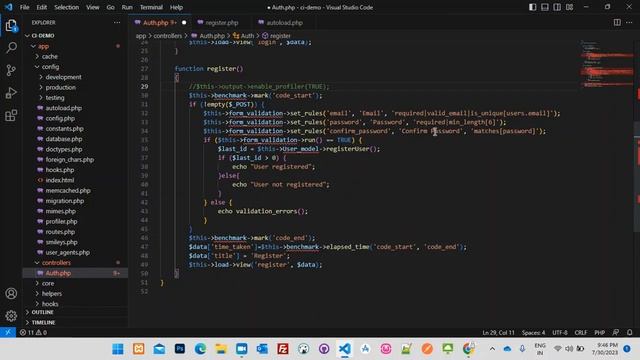Viewport: 640px width, 360px height.
Task: Toggle the bottom panel layout icon
Action: click(x=544, y=7)
